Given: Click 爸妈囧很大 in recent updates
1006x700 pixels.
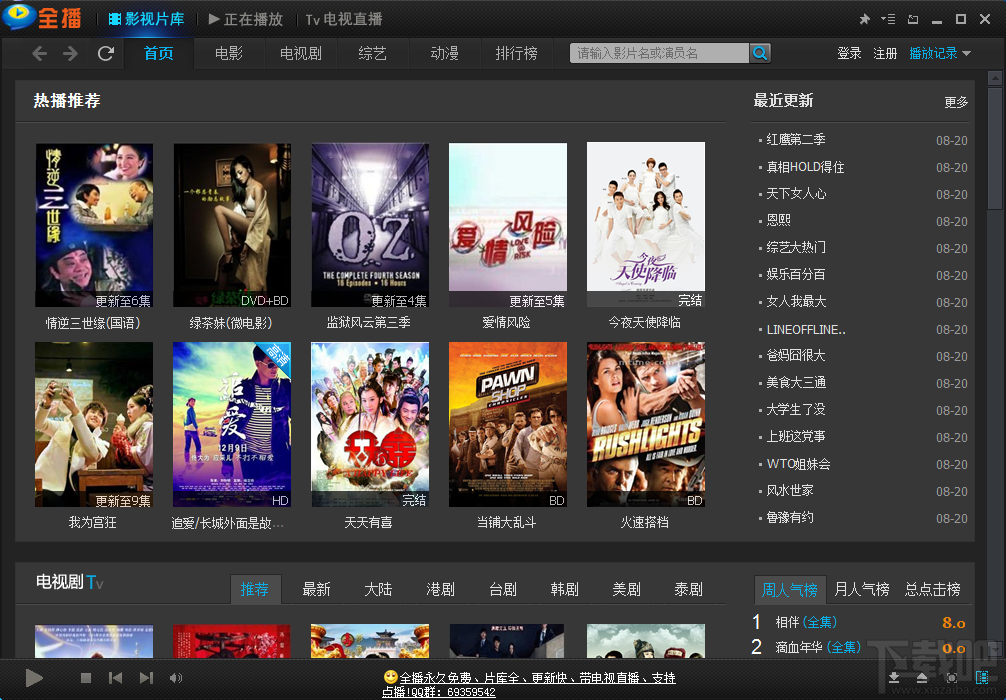Looking at the screenshot, I should tap(796, 355).
